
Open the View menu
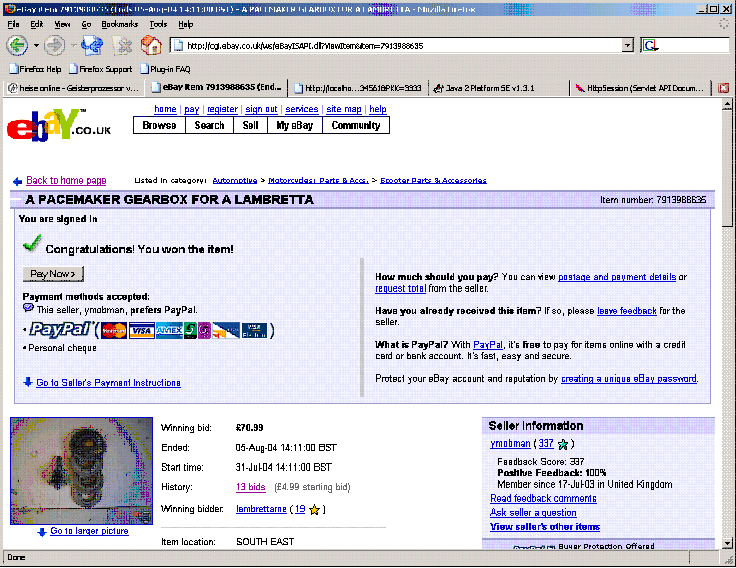point(62,24)
